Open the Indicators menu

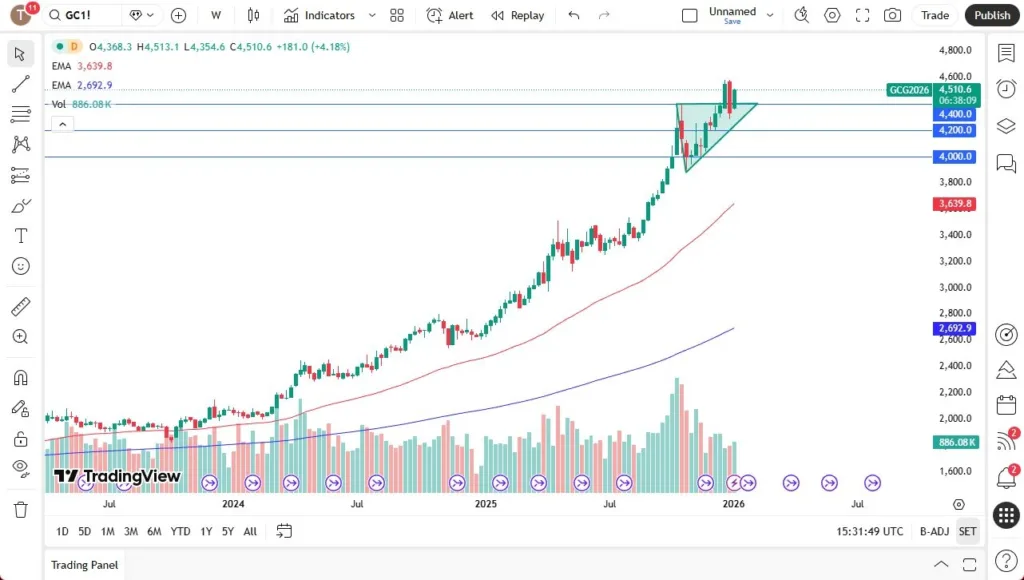(322, 15)
